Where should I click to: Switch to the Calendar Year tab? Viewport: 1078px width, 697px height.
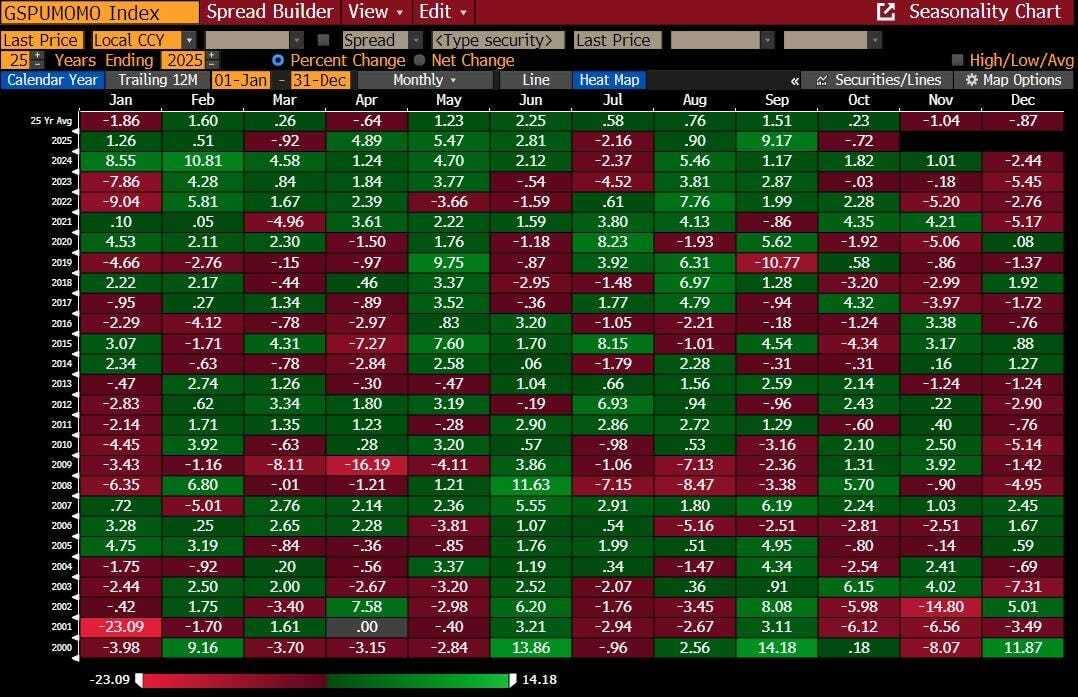(52, 80)
